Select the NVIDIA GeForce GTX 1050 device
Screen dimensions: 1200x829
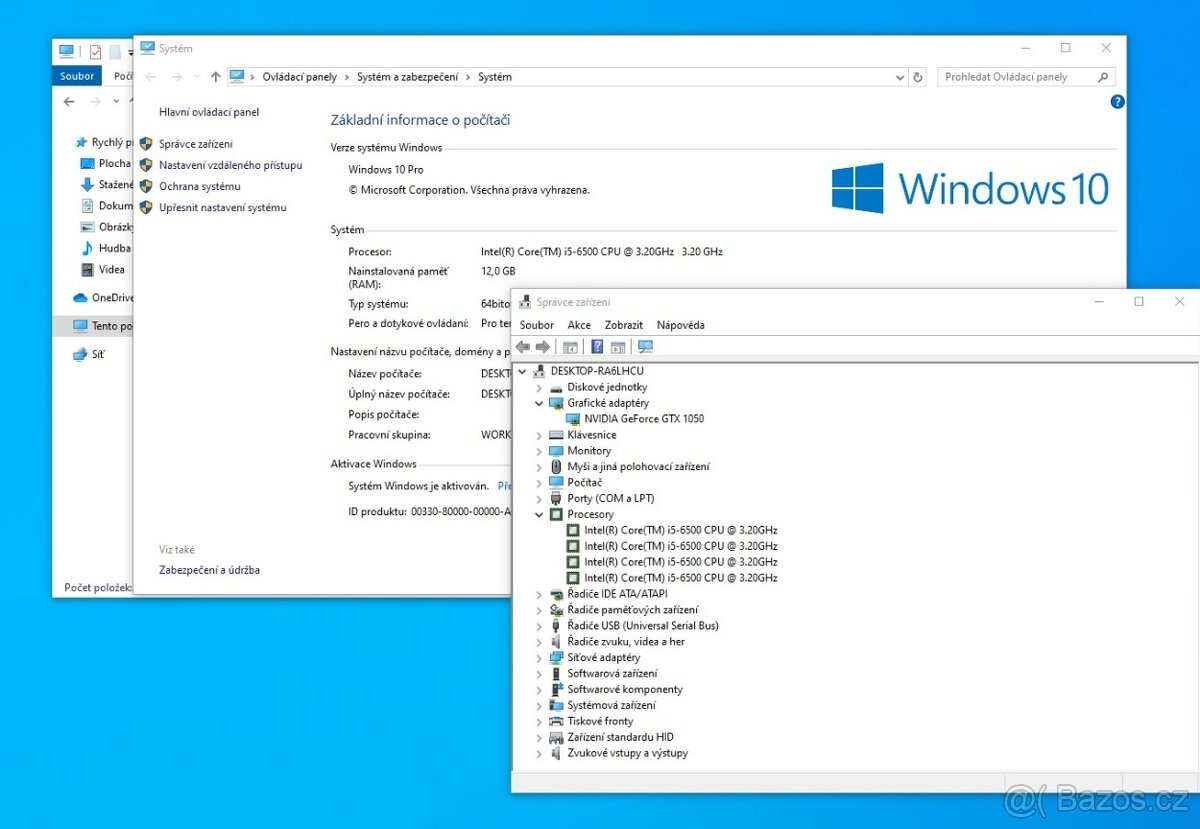643,419
